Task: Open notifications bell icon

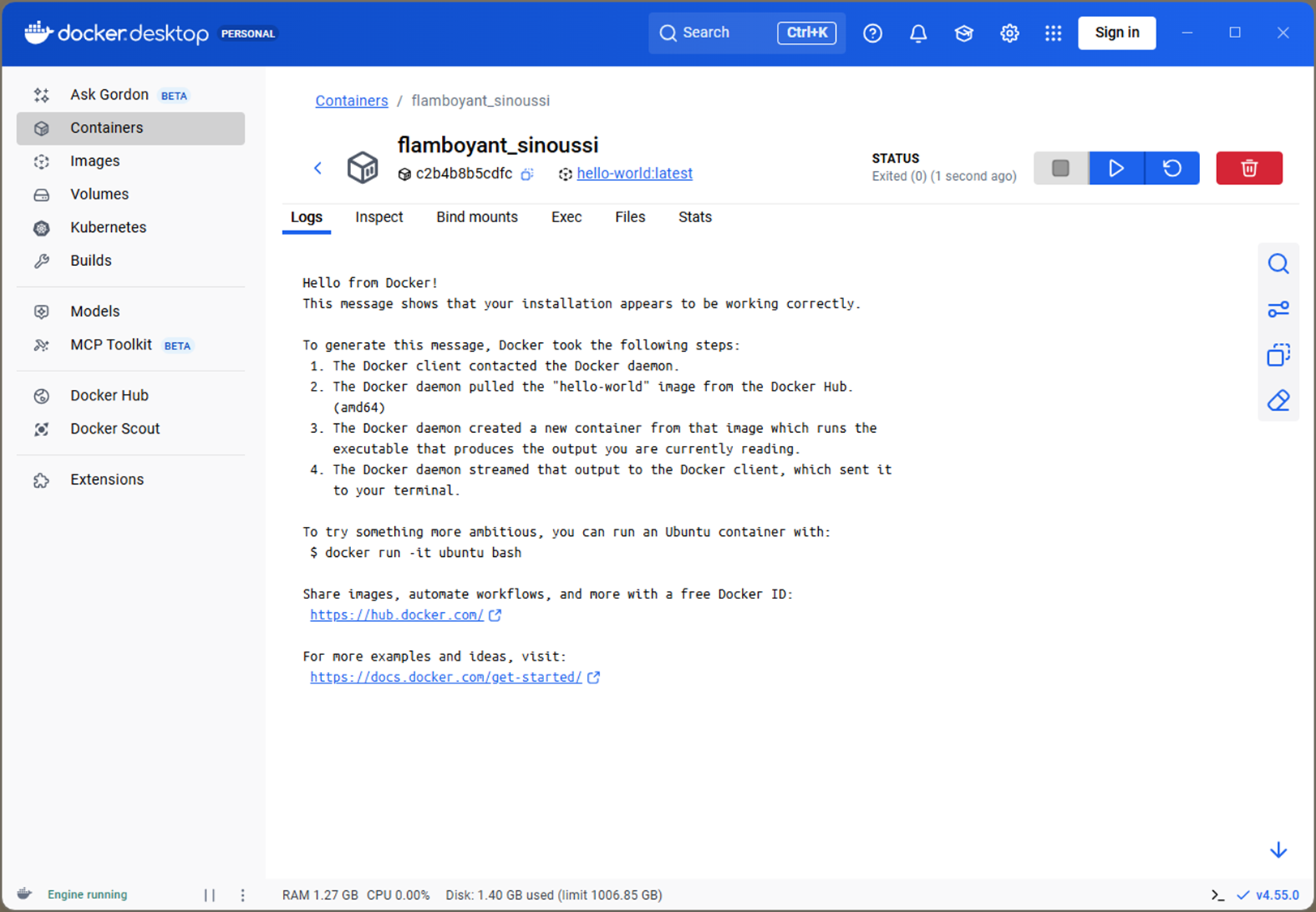Action: pos(918,33)
